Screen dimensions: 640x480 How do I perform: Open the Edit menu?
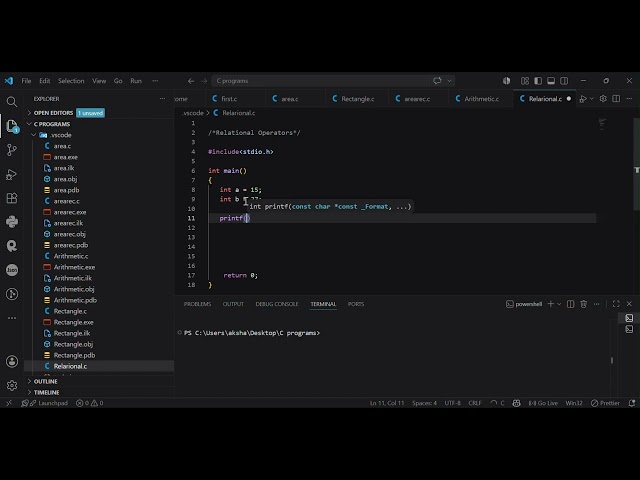(x=44, y=81)
